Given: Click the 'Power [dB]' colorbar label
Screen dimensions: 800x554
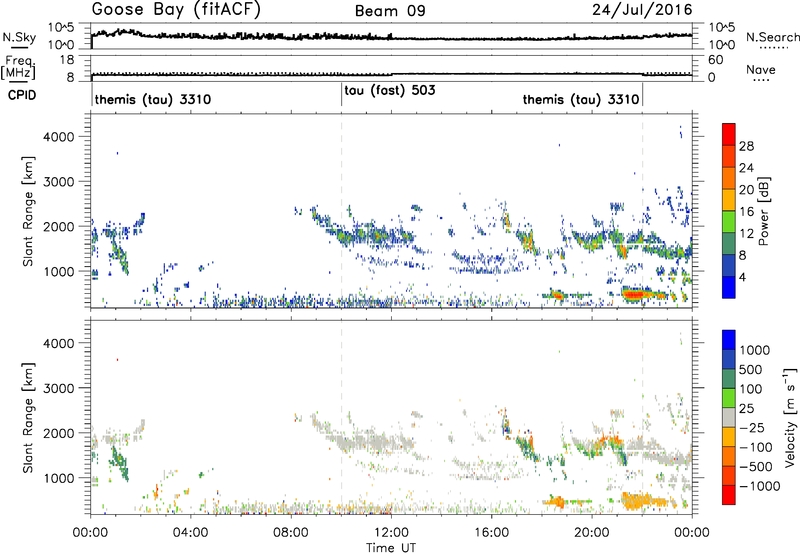Looking at the screenshot, I should coord(763,211).
